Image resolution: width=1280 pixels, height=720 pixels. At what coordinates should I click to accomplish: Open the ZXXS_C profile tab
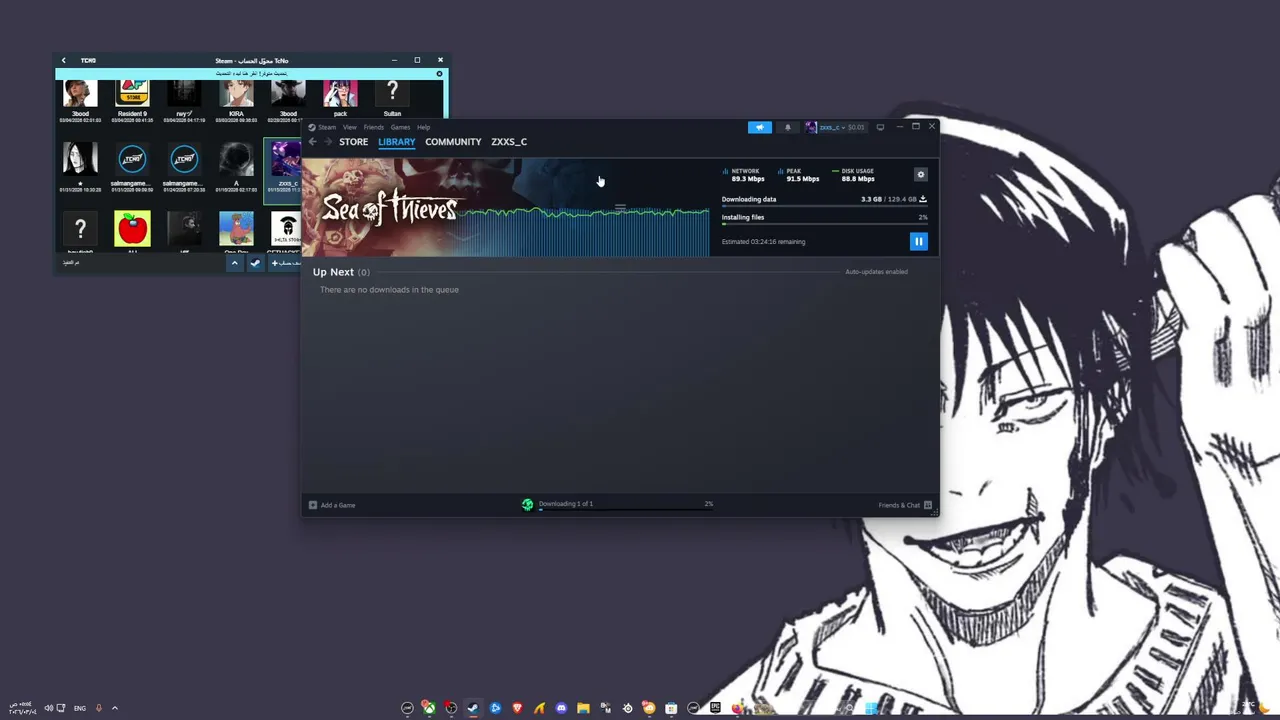click(x=509, y=142)
